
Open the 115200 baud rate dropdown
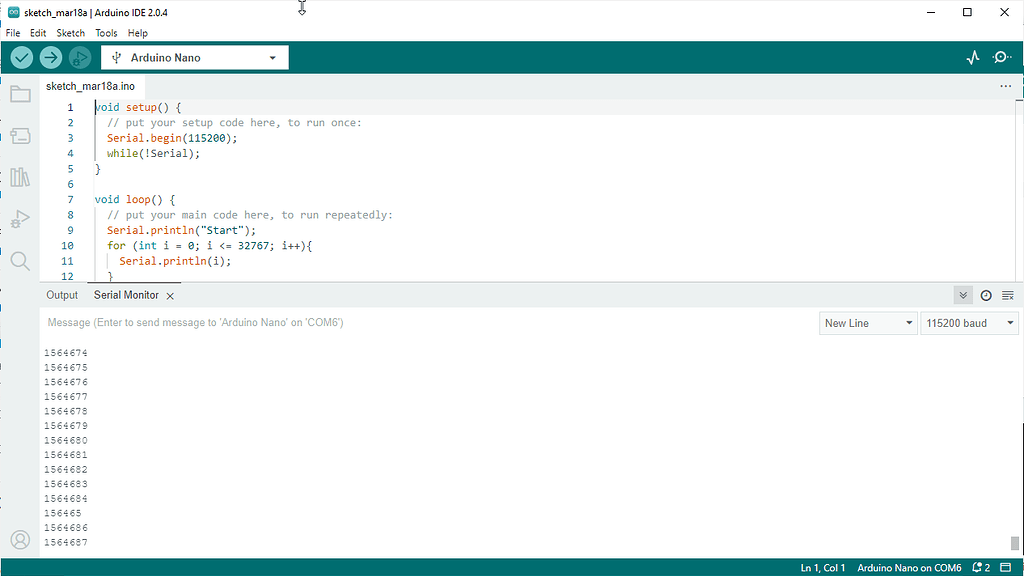969,323
